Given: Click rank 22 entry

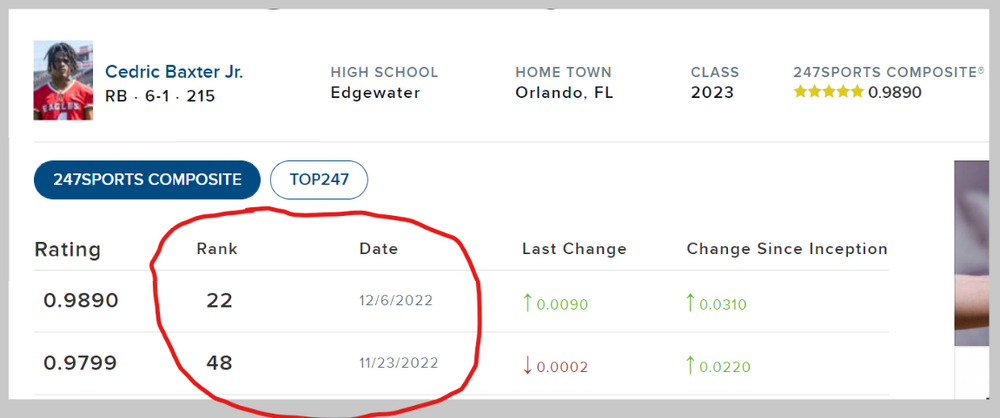Looking at the screenshot, I should 219,301.
